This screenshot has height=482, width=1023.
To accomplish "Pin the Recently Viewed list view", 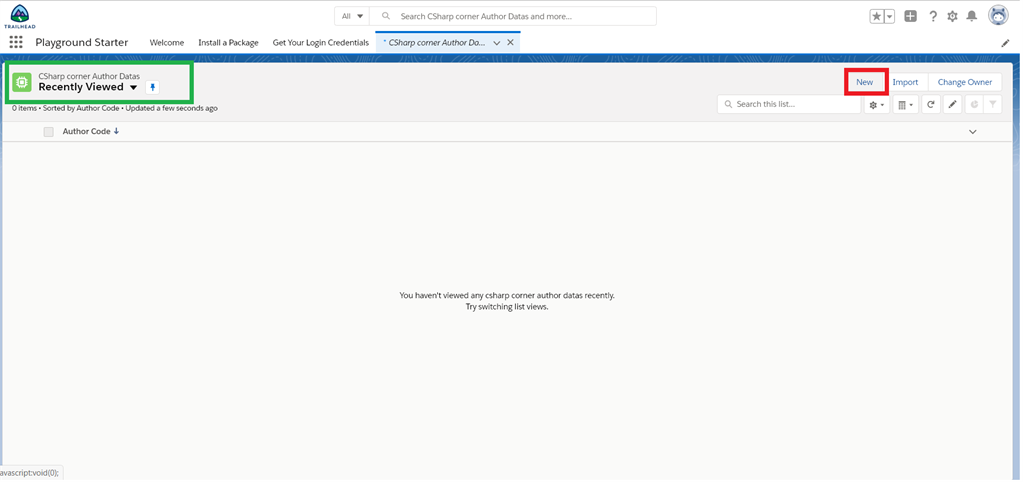I will coord(153,87).
